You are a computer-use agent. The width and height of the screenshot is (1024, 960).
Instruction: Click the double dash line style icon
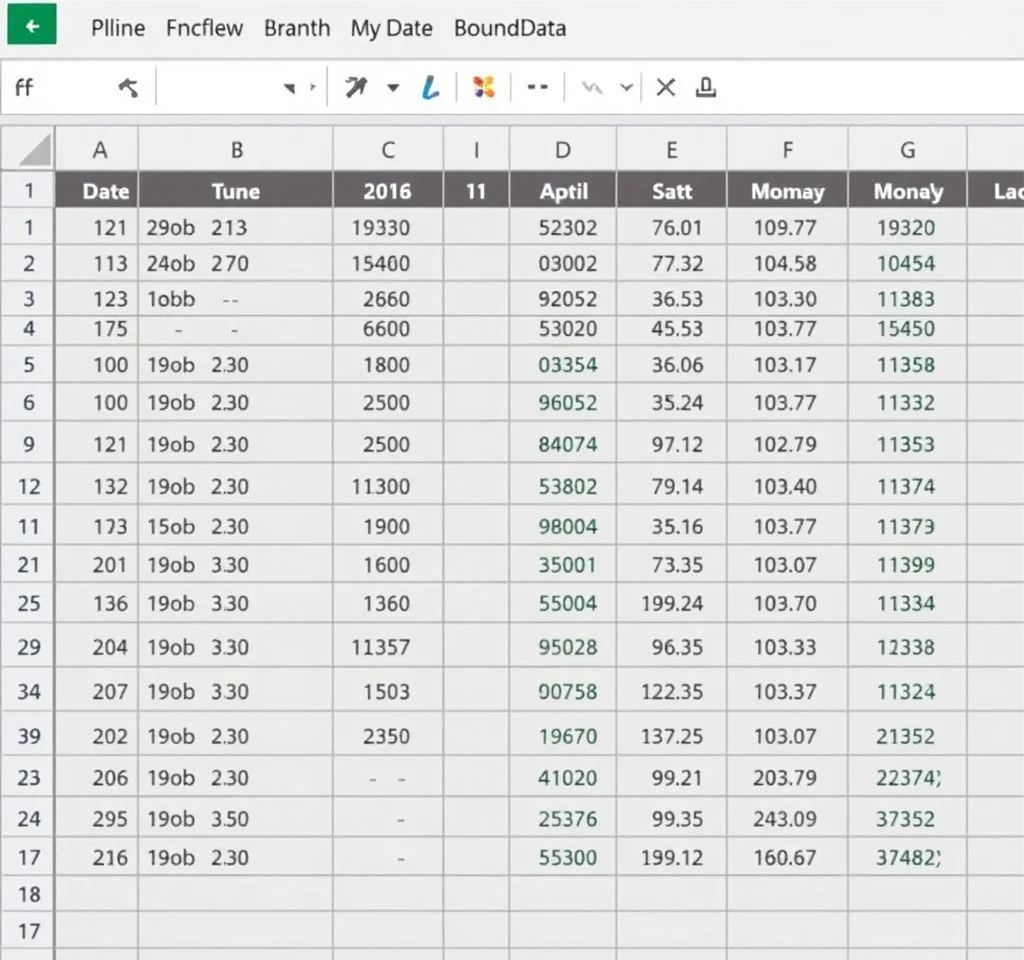click(537, 87)
